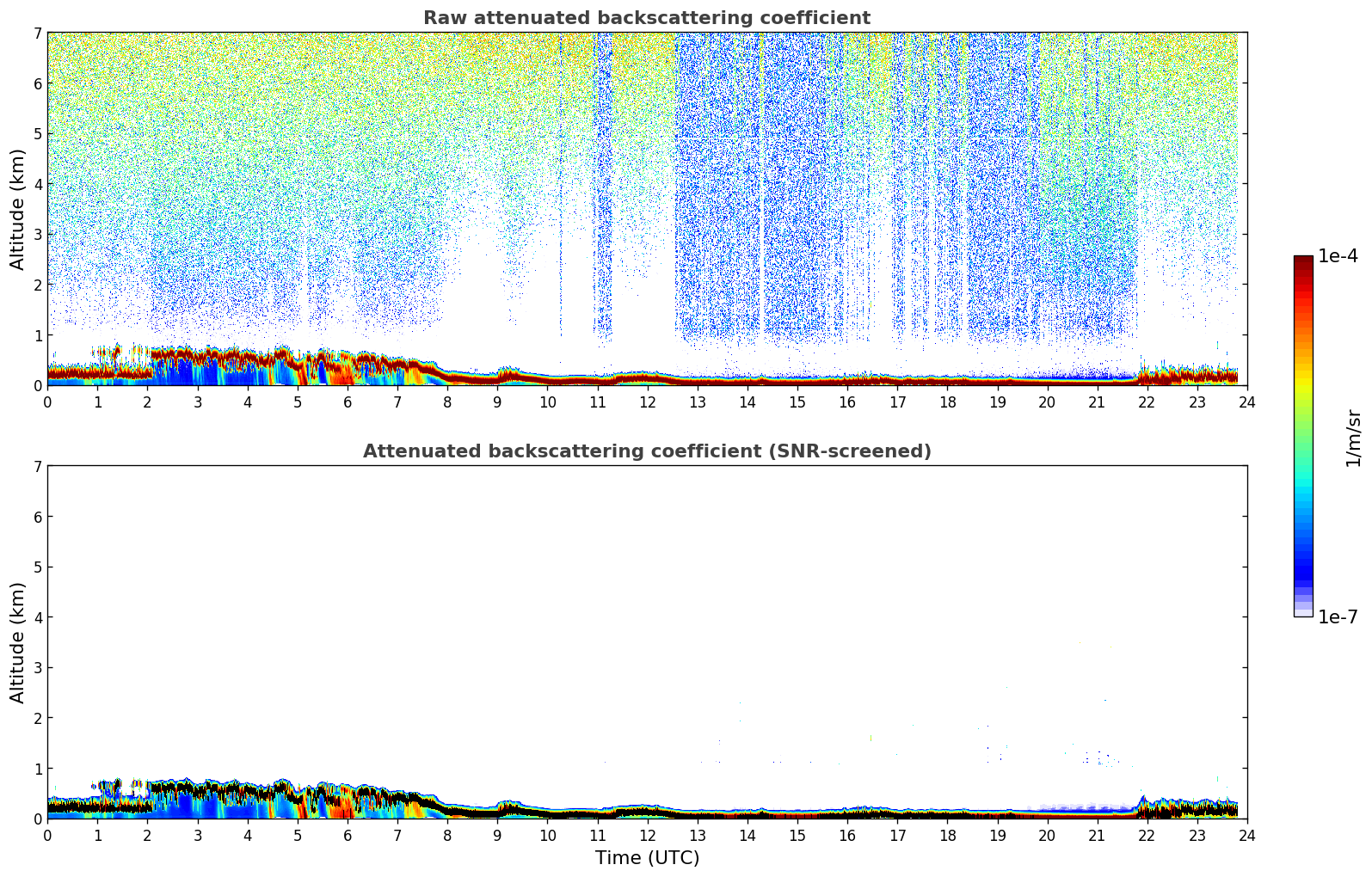Click the hour 3 tick label on the top plot
This screenshot has width=1372, height=877.
(198, 402)
